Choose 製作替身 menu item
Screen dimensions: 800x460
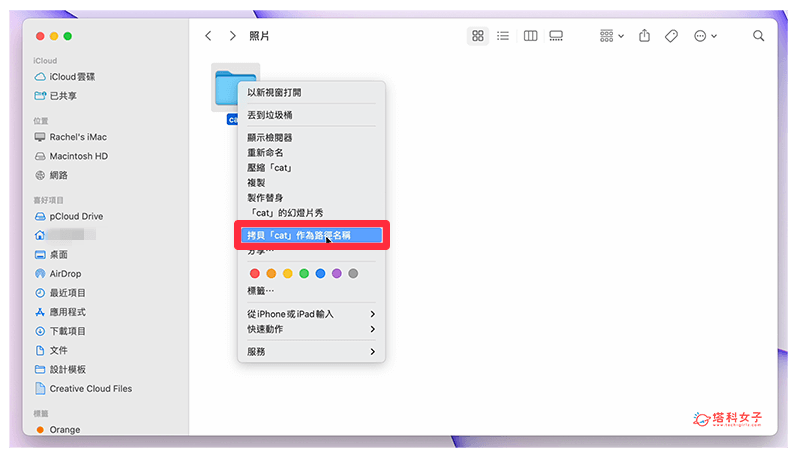pyautogui.click(x=311, y=197)
